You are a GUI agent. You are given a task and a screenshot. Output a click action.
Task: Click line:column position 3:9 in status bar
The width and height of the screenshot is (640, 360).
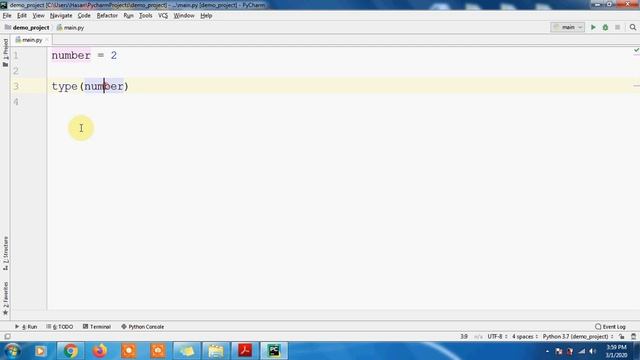[x=464, y=337]
